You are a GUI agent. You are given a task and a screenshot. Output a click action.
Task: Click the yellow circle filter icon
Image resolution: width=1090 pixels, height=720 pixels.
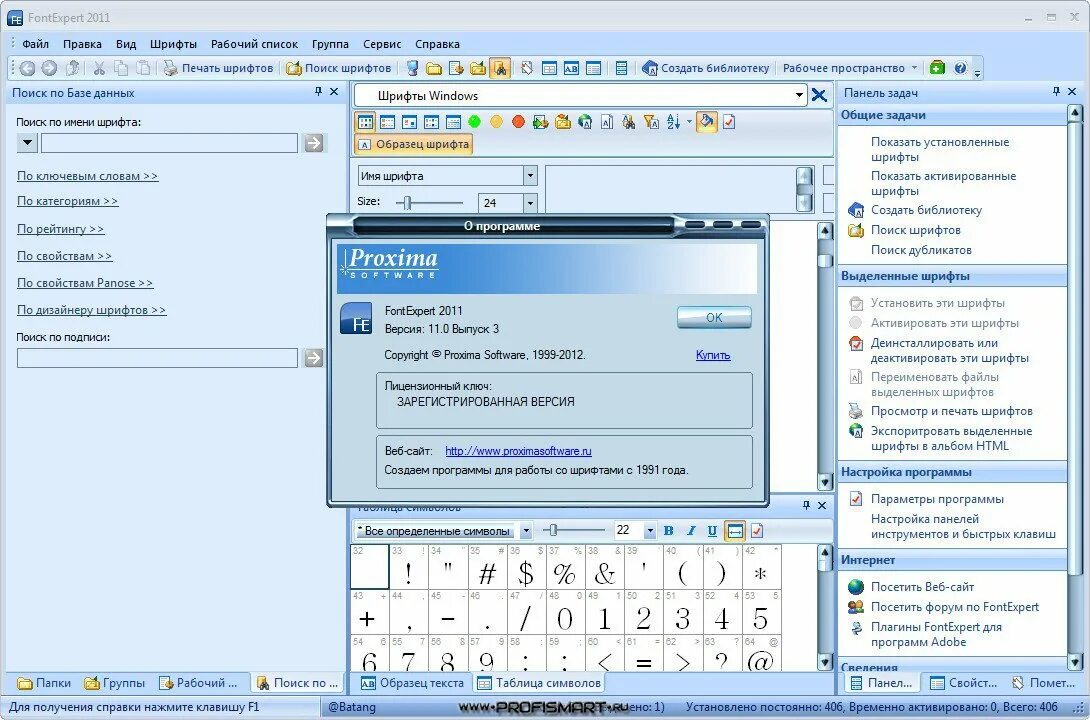496,122
